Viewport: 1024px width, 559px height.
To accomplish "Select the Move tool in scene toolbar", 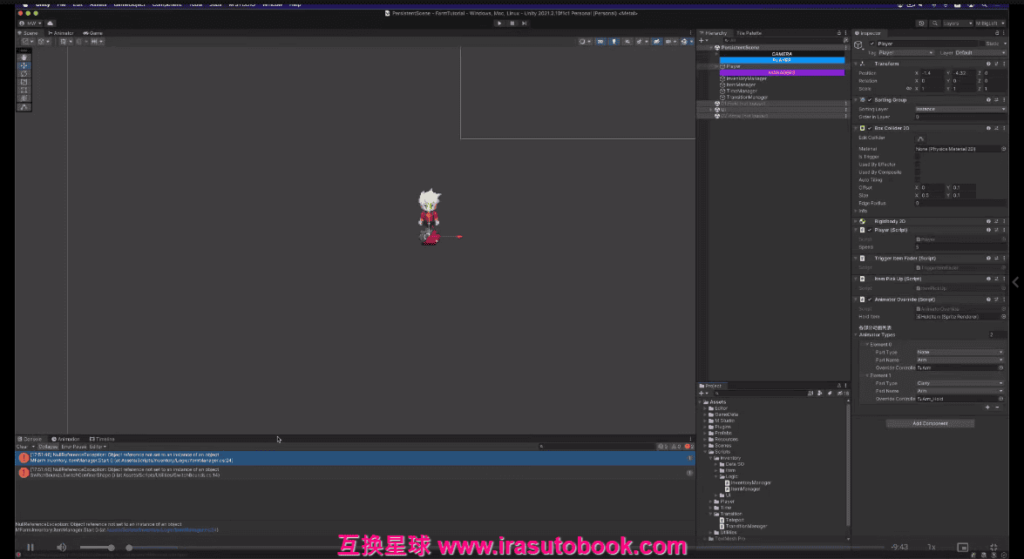I will (25, 65).
